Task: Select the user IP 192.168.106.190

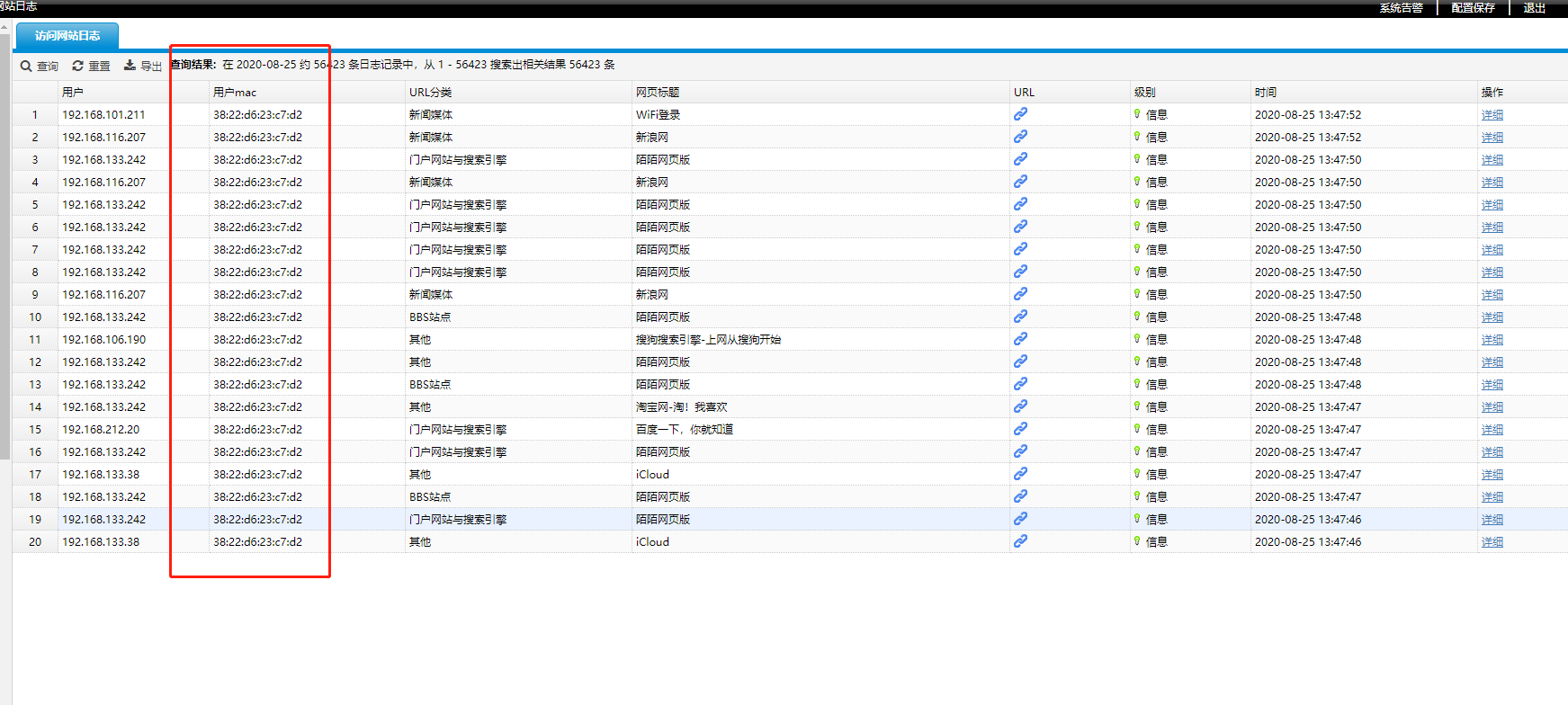Action: pos(103,340)
